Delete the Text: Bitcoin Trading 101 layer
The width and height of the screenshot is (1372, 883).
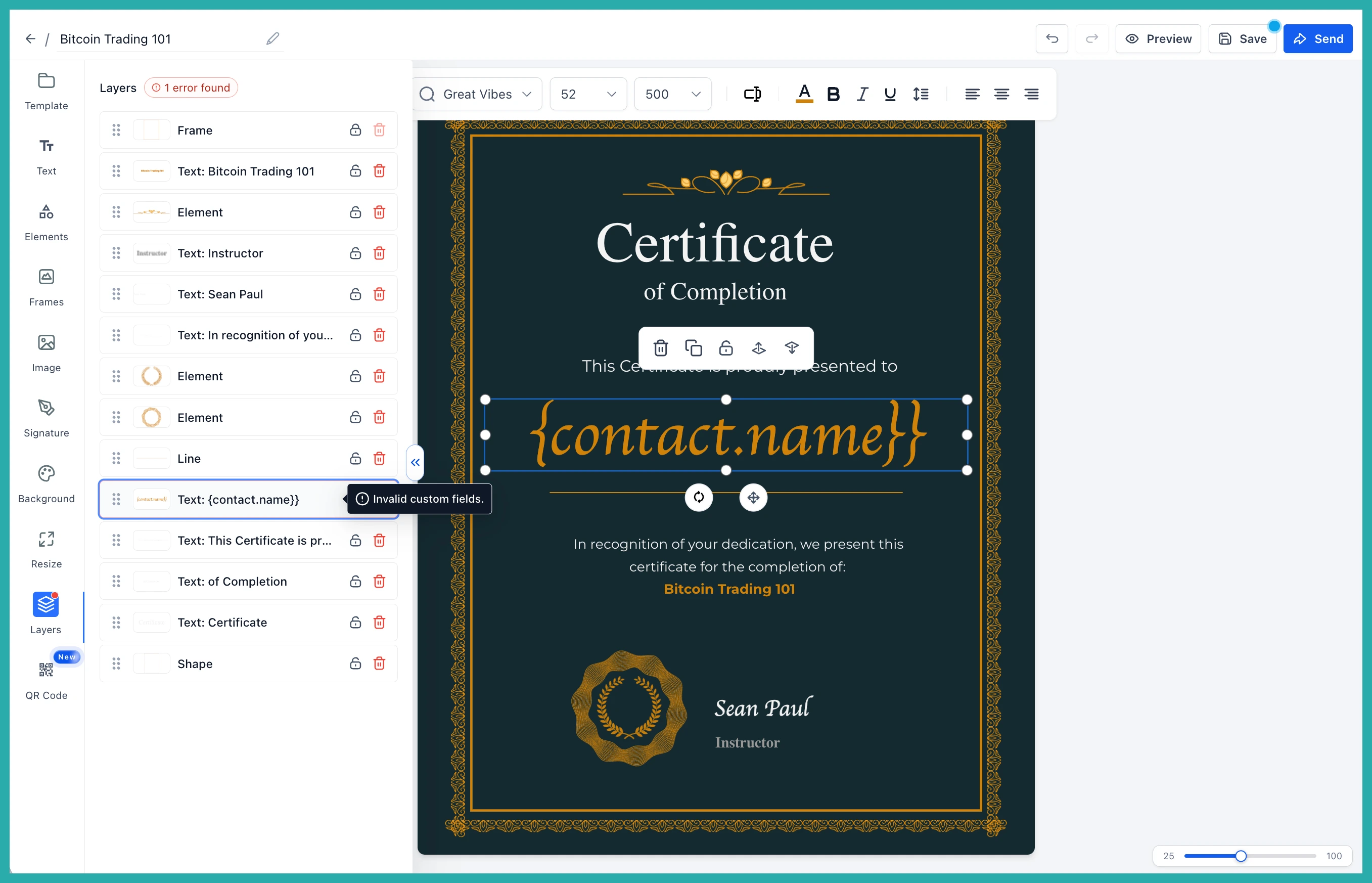379,171
